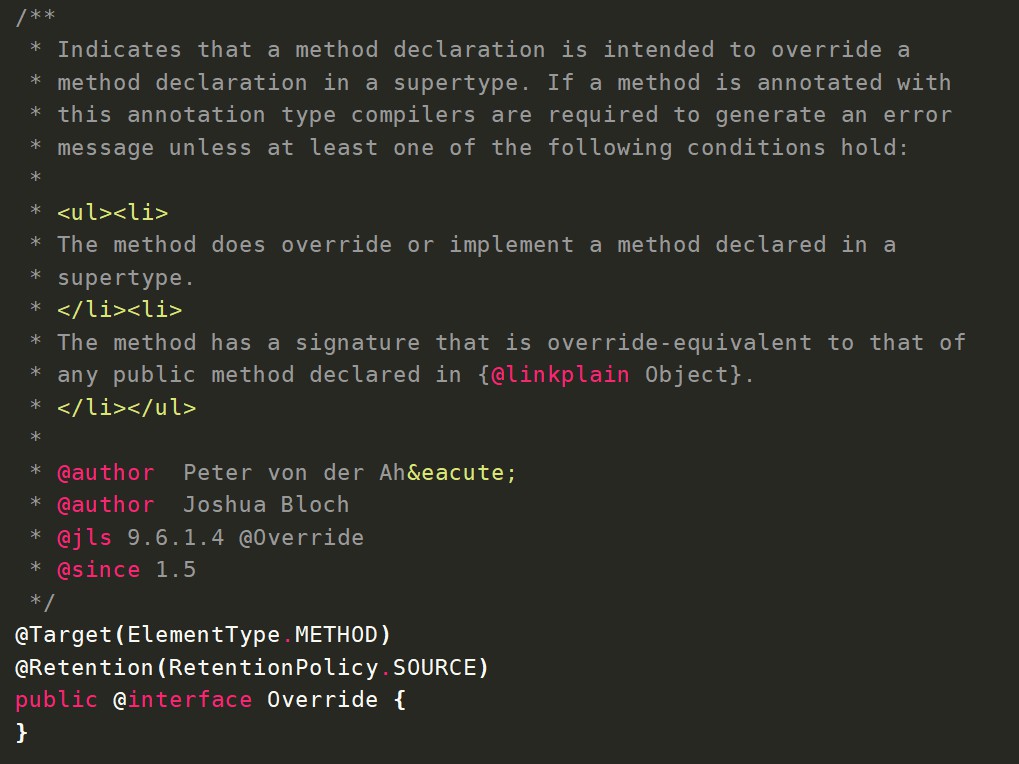Click the @since tag
Viewport: 1019px width, 764px height.
(x=99, y=570)
